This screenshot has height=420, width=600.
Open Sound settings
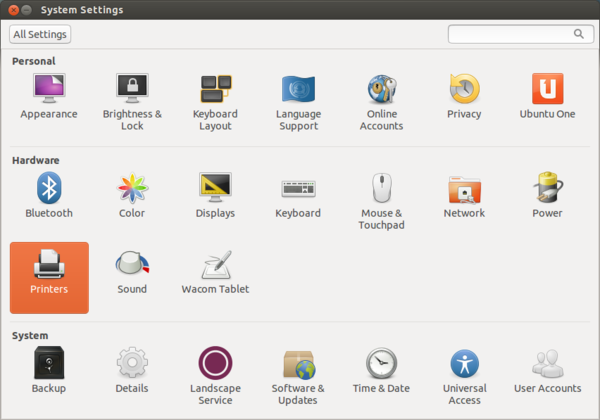tap(132, 272)
